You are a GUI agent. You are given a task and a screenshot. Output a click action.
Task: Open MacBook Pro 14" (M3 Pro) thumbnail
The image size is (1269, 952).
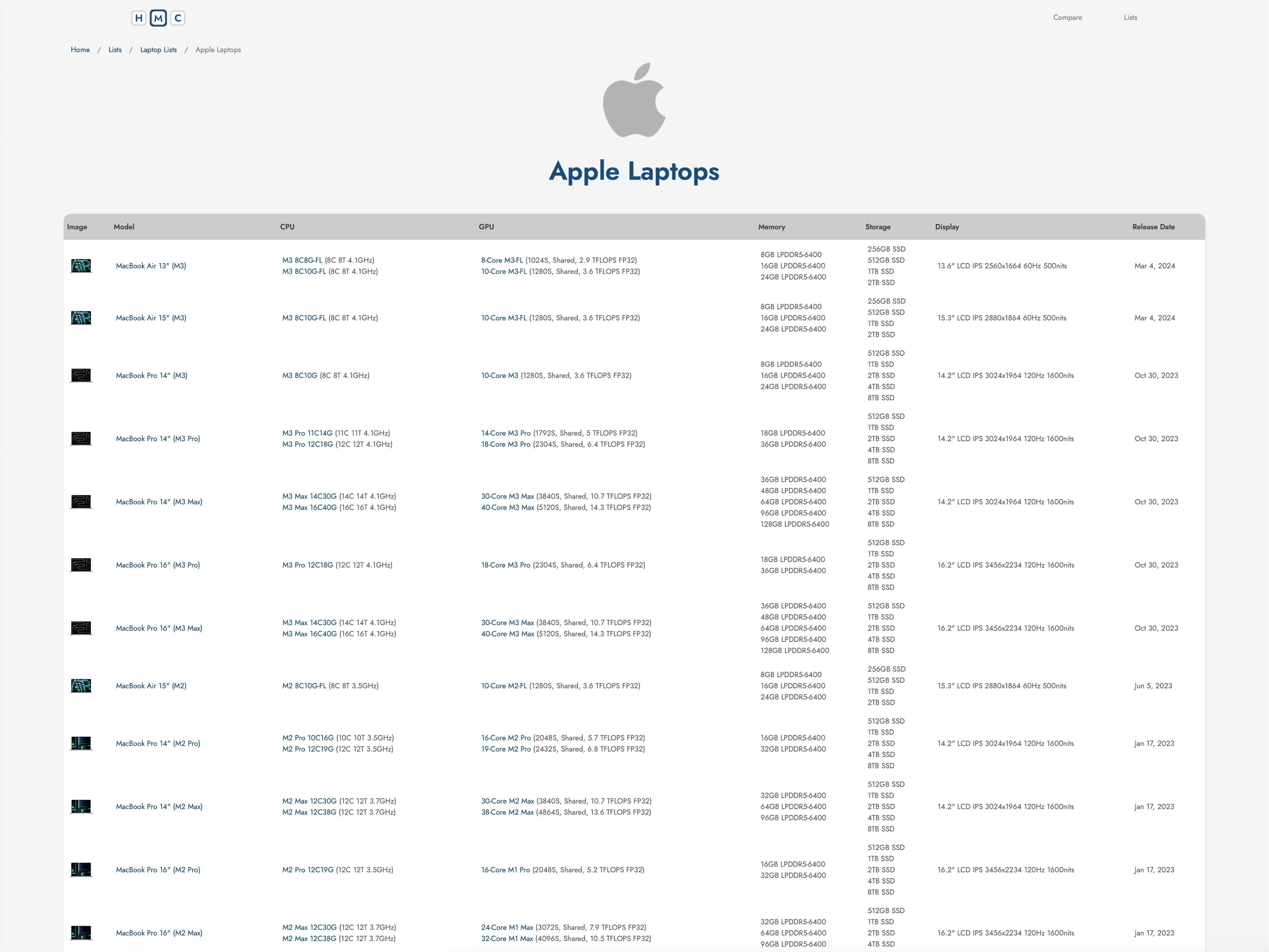click(x=81, y=438)
